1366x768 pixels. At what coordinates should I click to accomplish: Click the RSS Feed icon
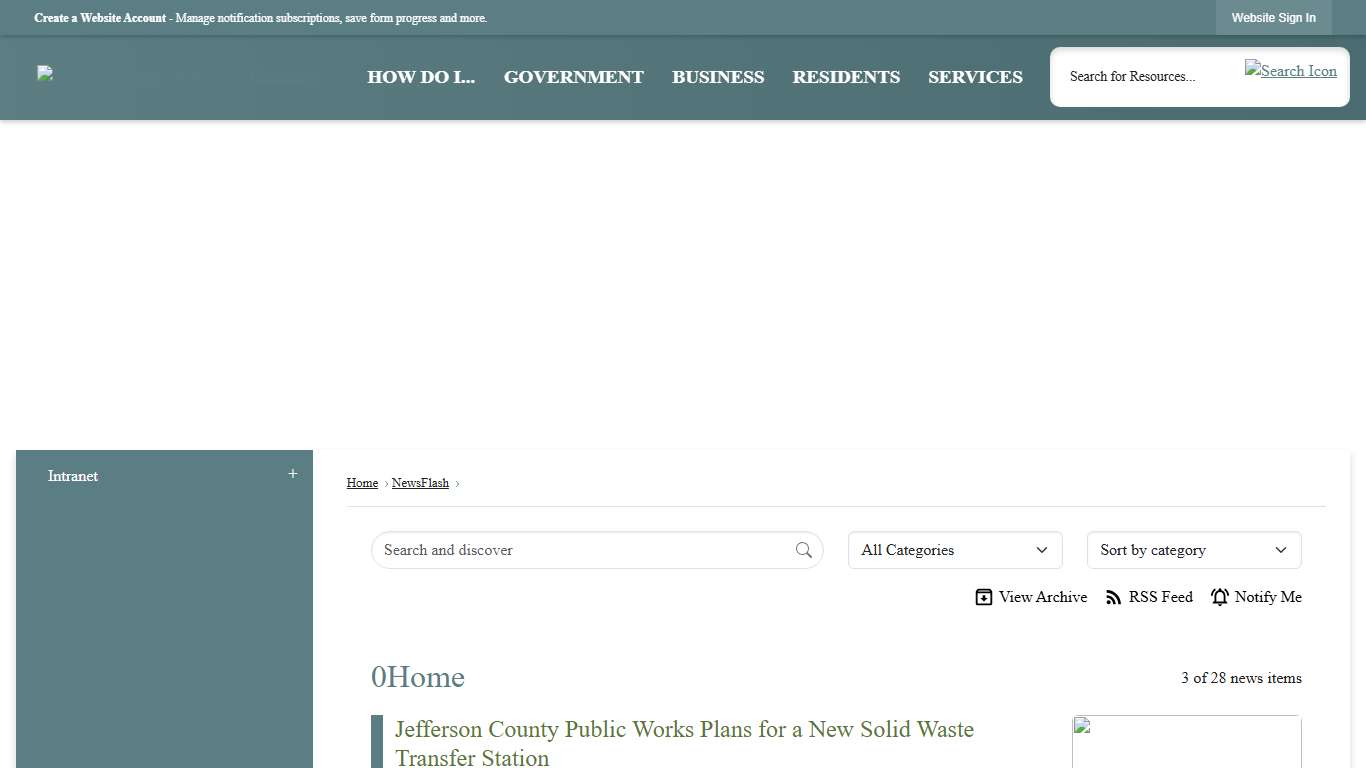(x=1113, y=597)
